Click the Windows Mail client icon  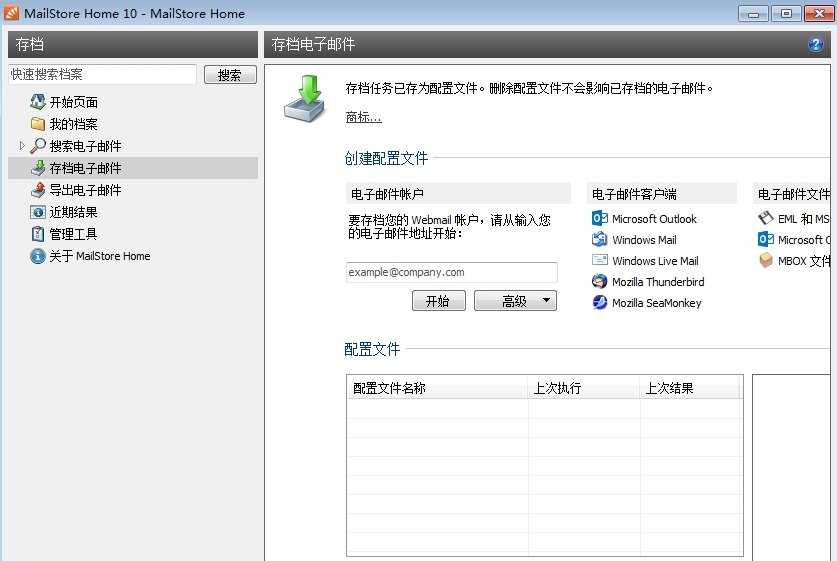point(599,240)
